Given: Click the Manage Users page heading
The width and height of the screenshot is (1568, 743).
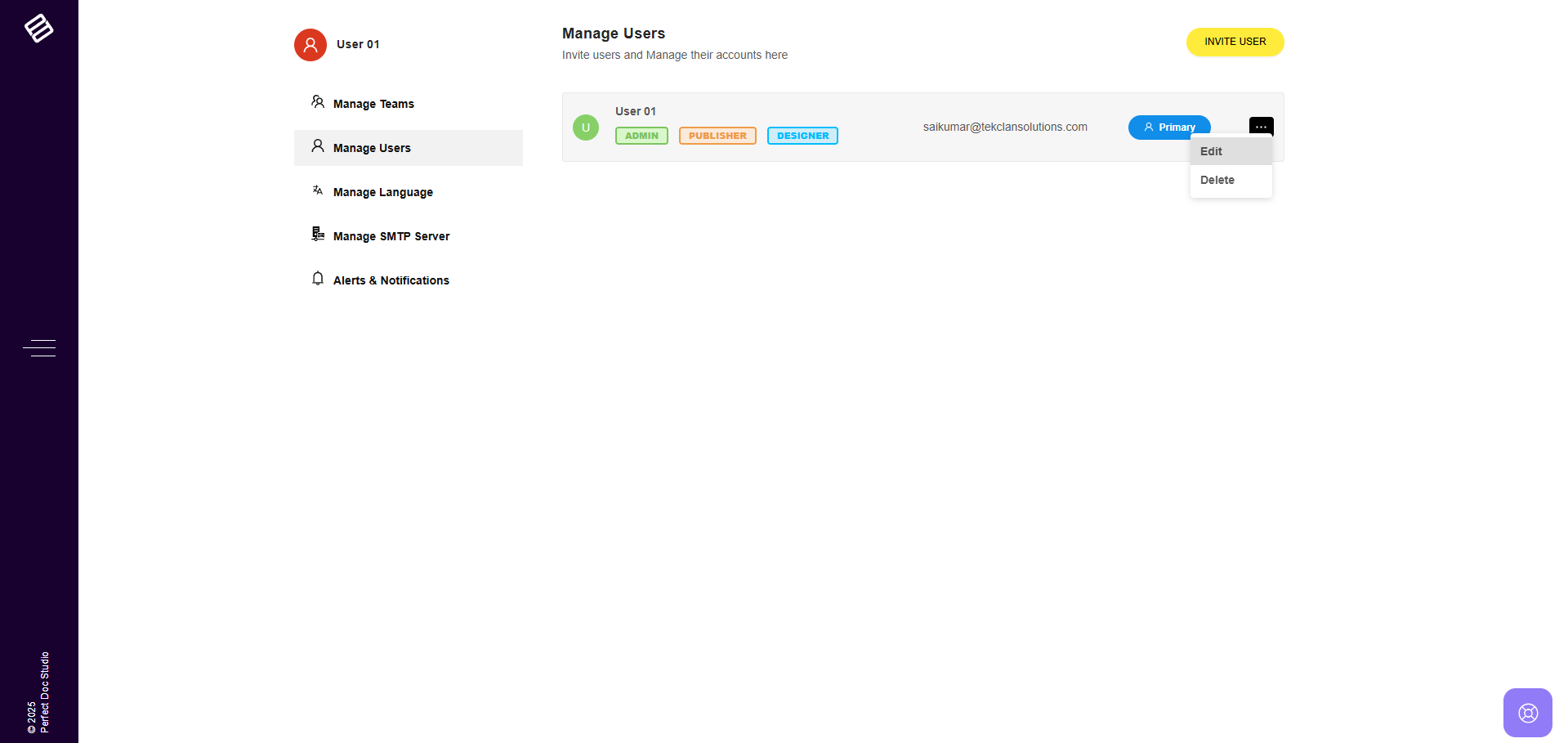Looking at the screenshot, I should pos(614,34).
